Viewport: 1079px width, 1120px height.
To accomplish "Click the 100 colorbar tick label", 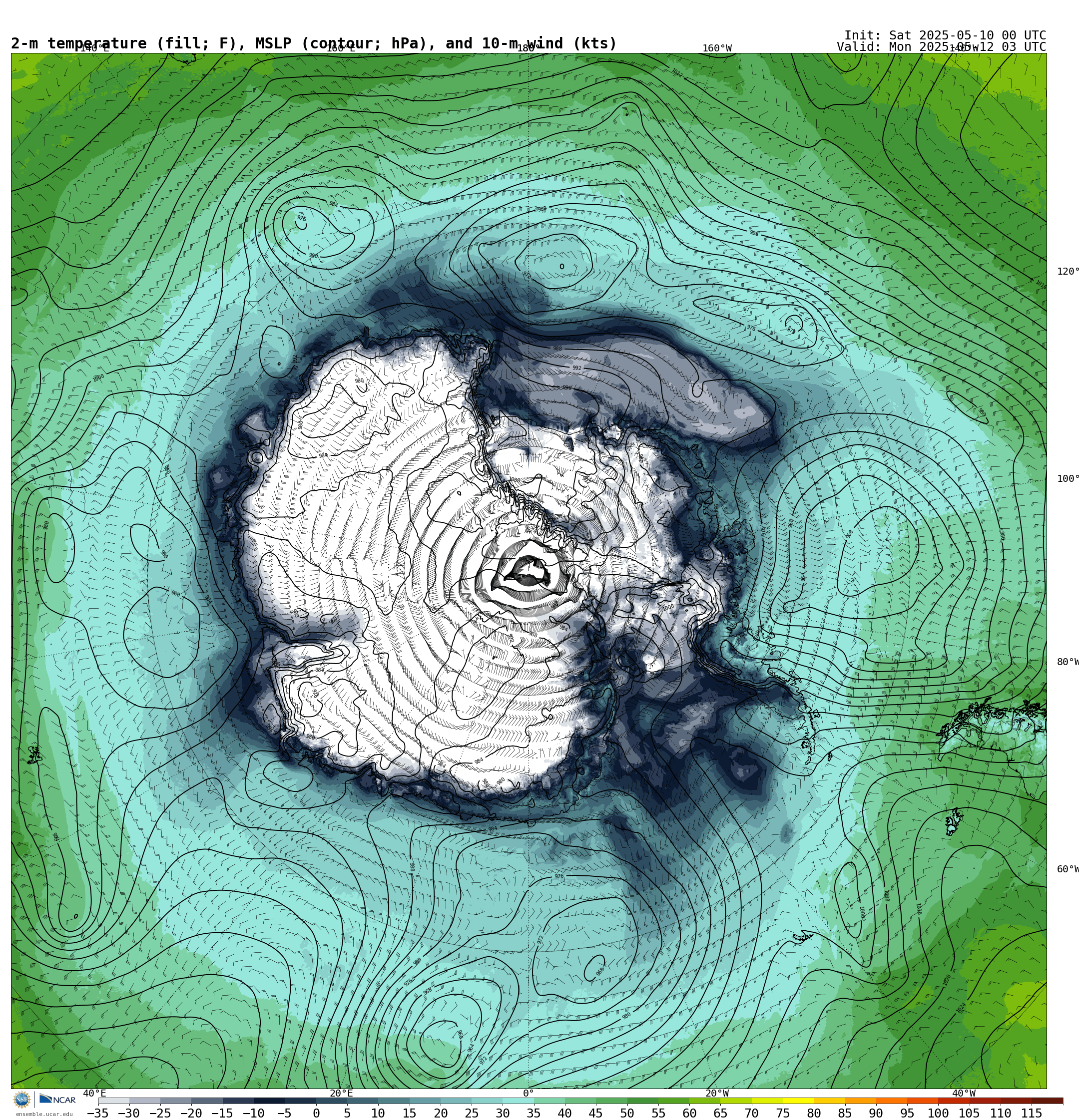I will (938, 1113).
